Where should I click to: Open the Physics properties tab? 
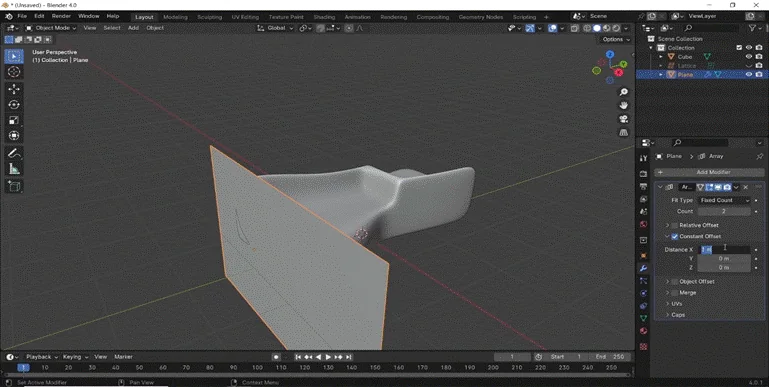coord(643,293)
